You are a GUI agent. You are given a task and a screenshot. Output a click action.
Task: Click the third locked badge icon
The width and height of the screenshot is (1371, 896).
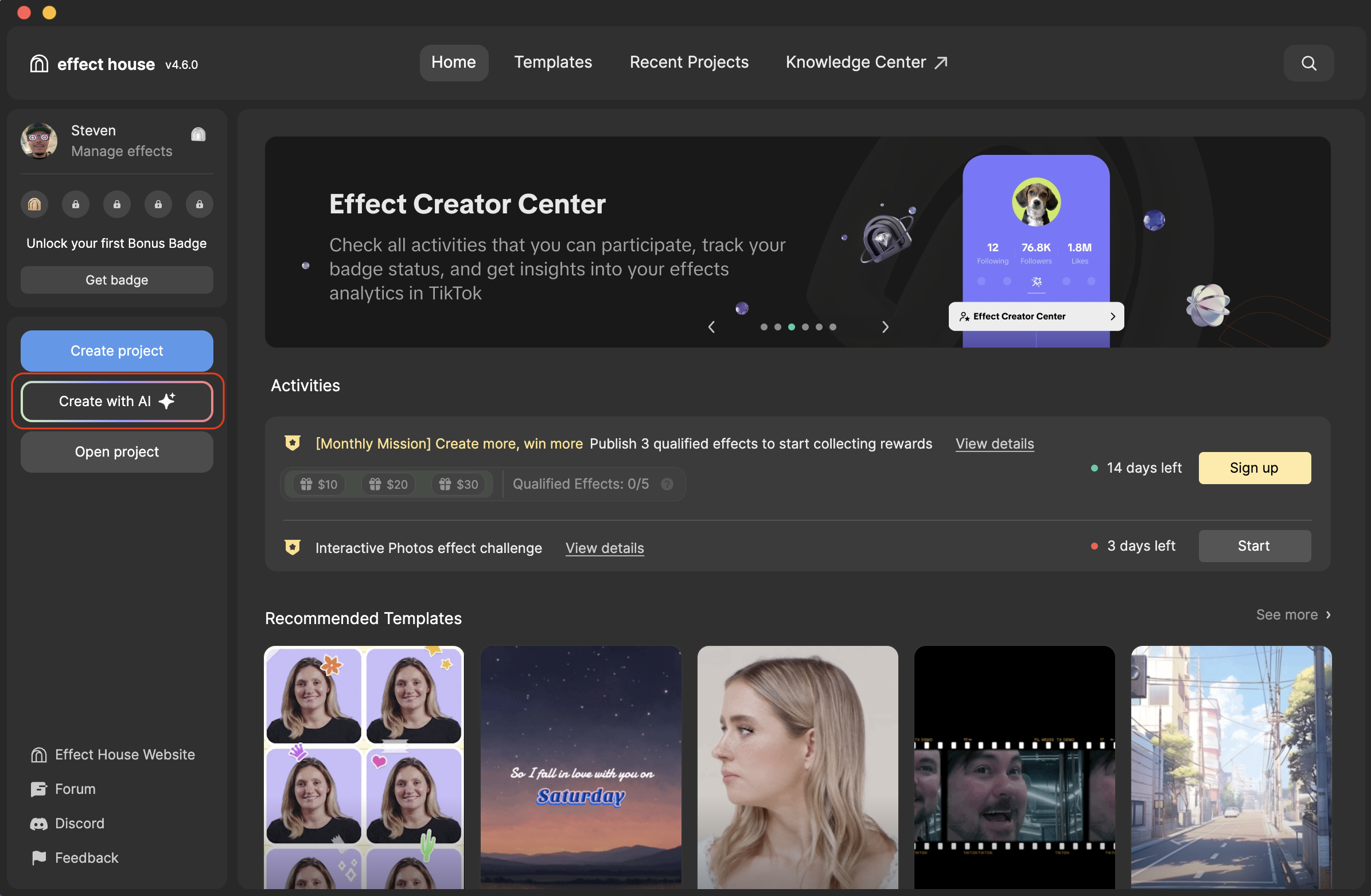click(x=117, y=204)
